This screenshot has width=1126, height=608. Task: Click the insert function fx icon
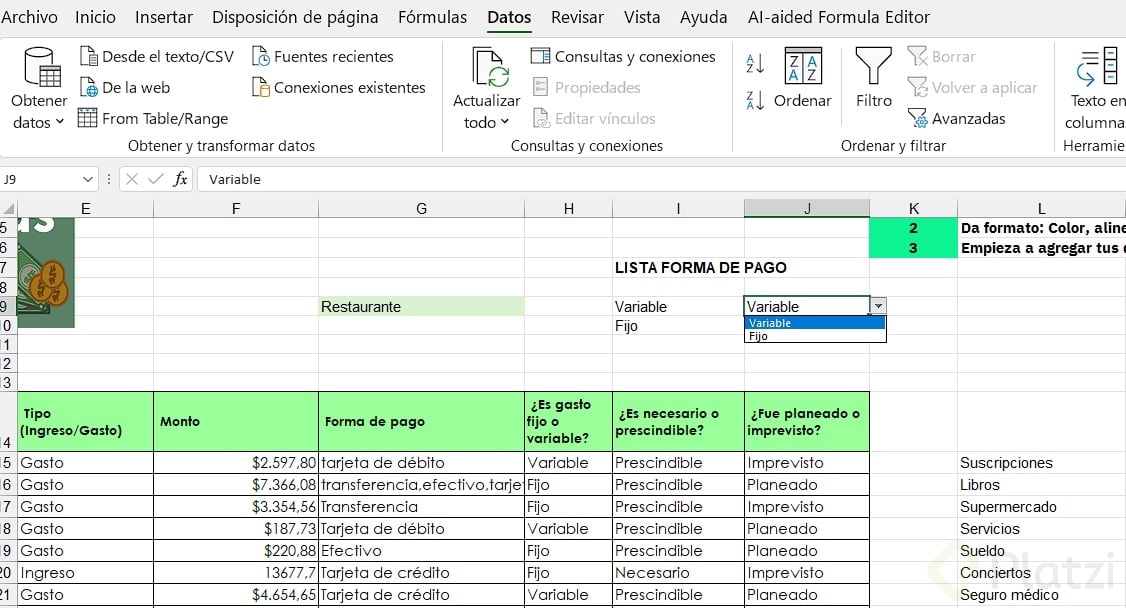(181, 180)
